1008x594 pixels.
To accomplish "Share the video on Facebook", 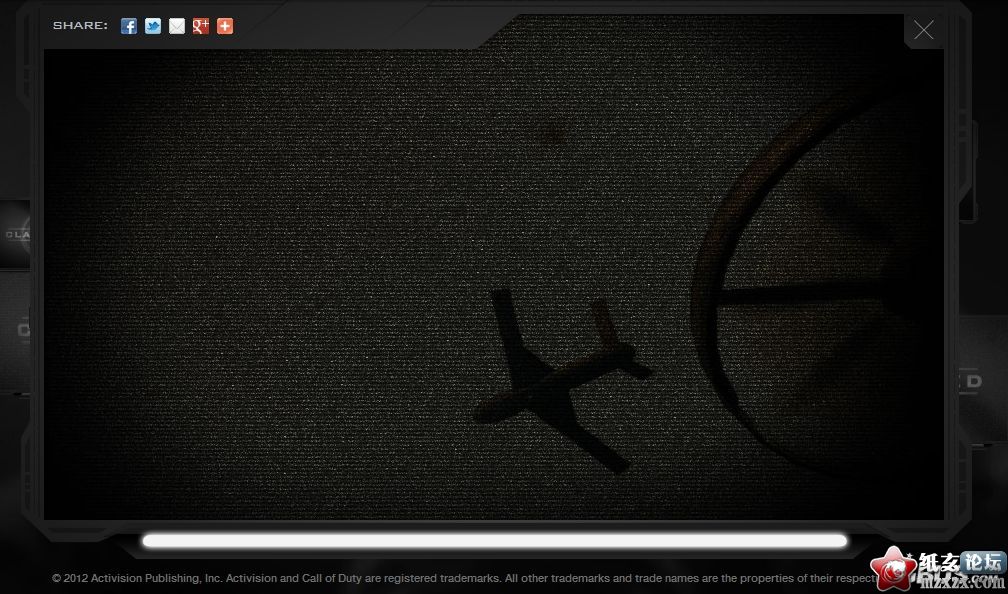I will tap(129, 26).
